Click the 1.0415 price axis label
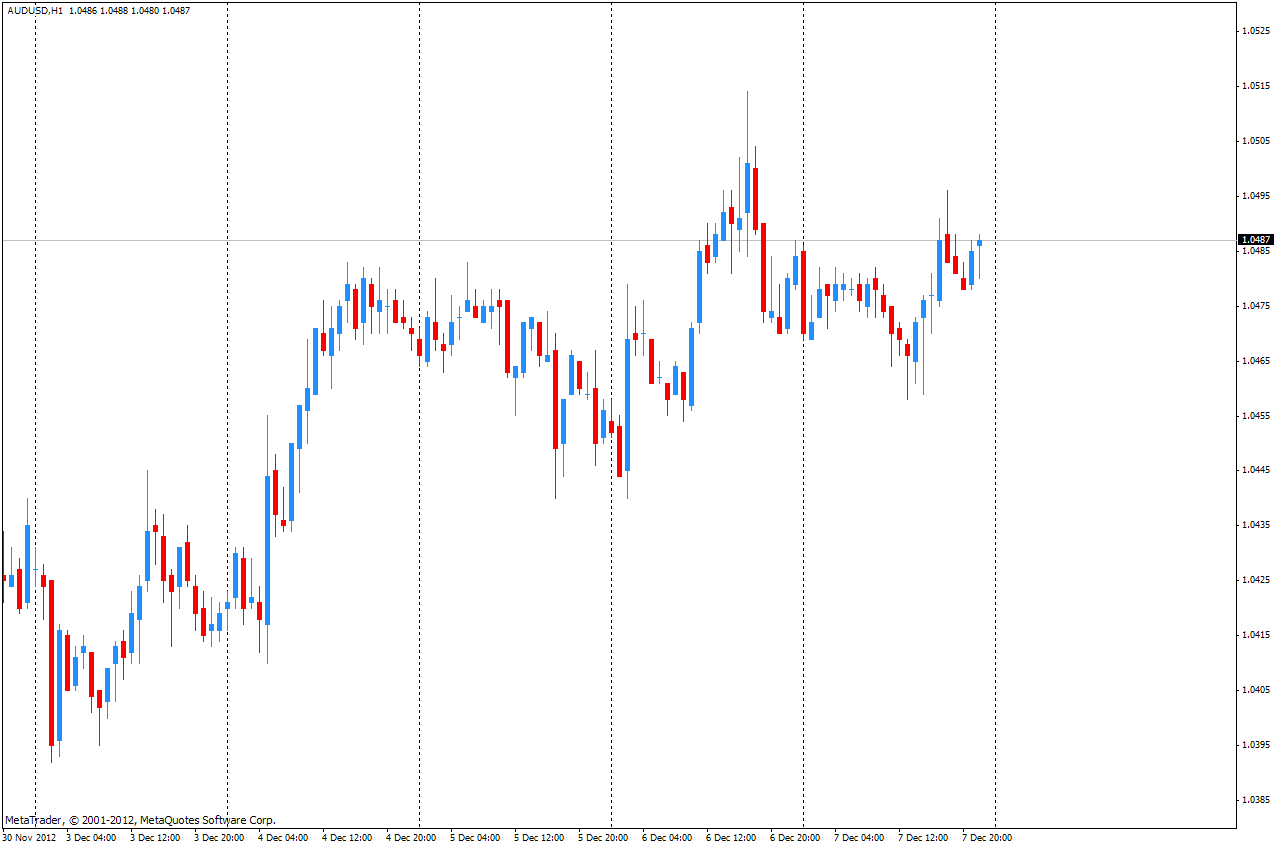 [x=1256, y=635]
